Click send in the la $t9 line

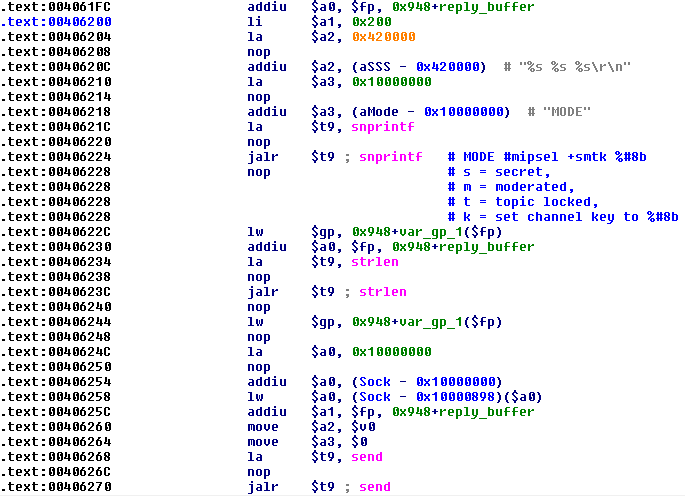click(x=367, y=457)
